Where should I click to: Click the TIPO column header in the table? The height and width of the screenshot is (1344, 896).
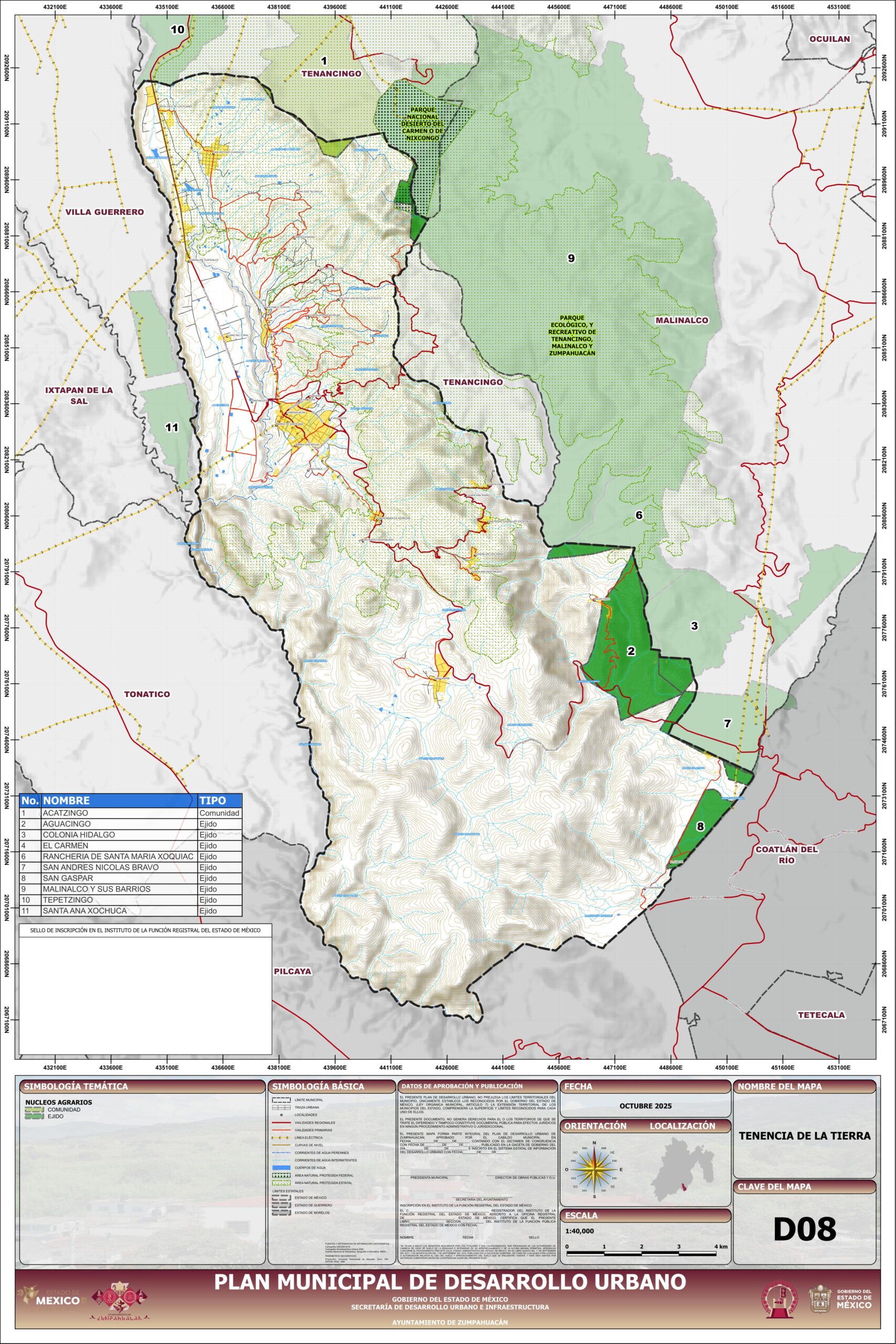click(x=212, y=801)
